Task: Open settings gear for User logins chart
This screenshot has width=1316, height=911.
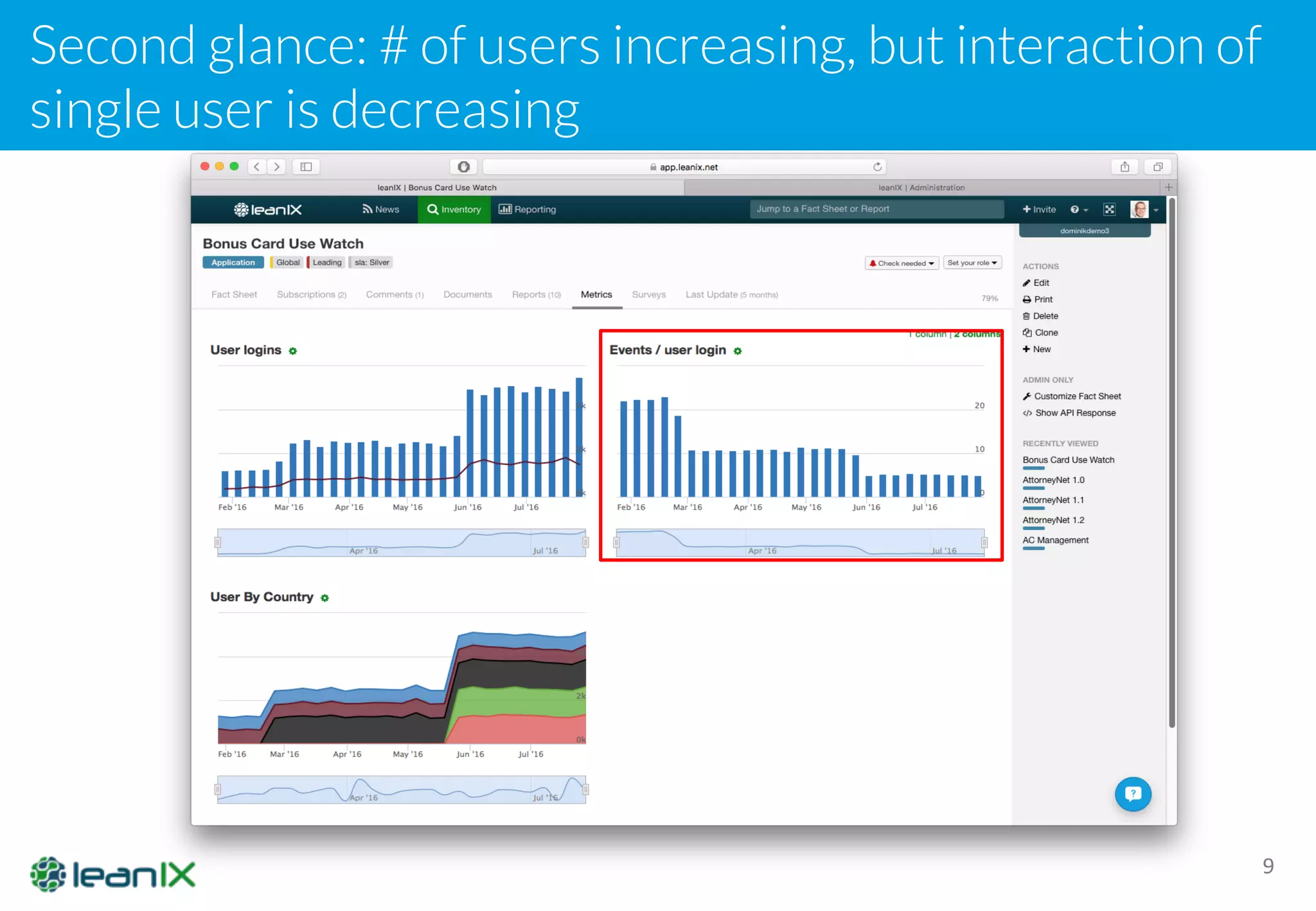Action: click(x=293, y=351)
